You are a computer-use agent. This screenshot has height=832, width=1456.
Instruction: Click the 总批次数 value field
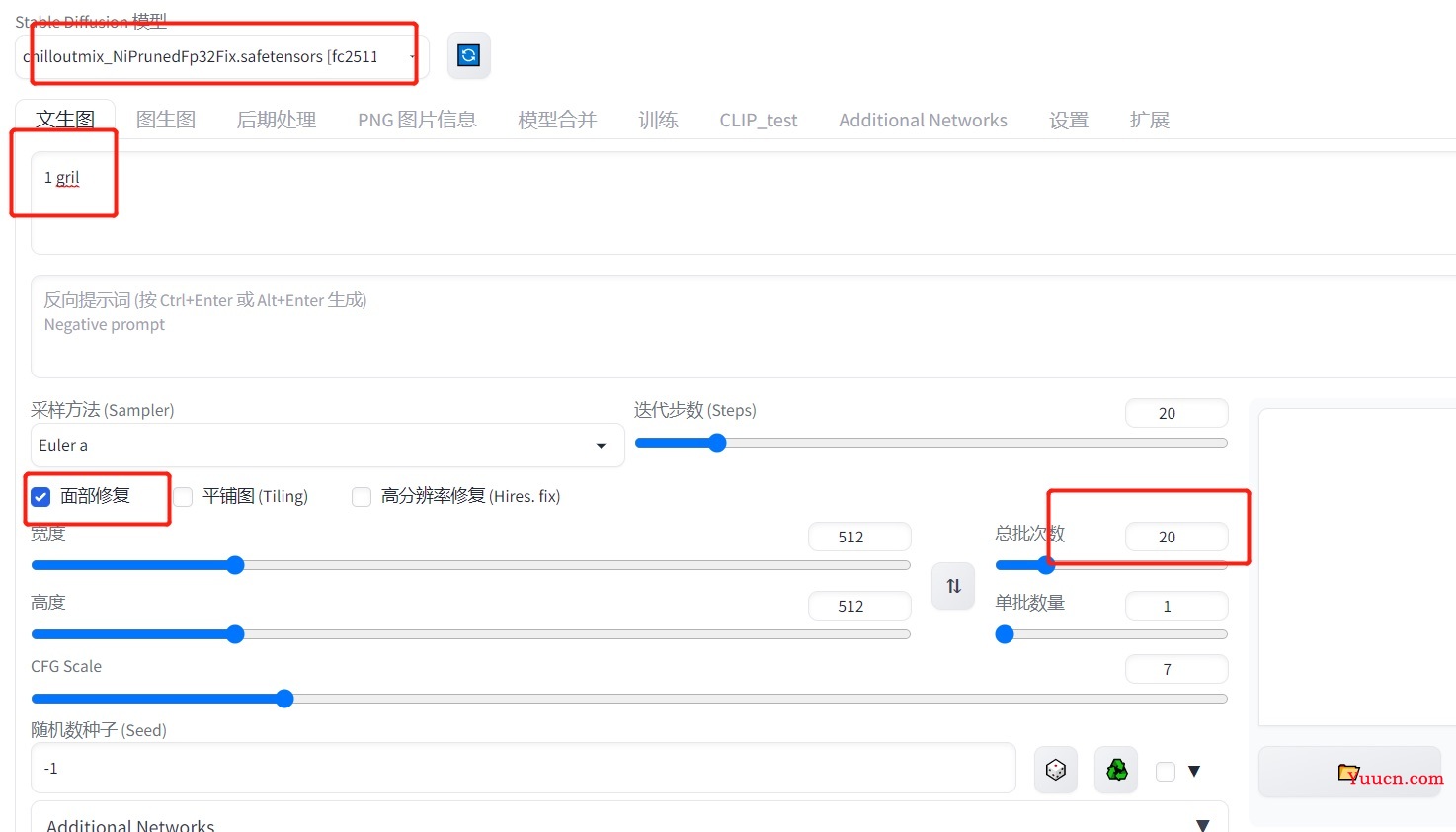click(x=1176, y=537)
